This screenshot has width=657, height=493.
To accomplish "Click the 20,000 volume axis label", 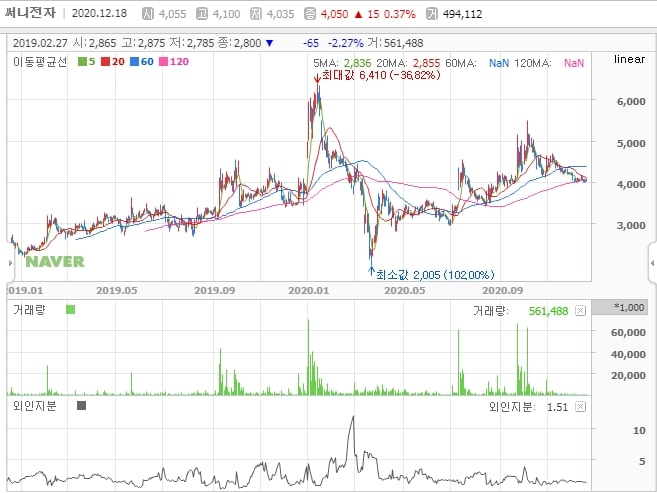I will pyautogui.click(x=628, y=375).
